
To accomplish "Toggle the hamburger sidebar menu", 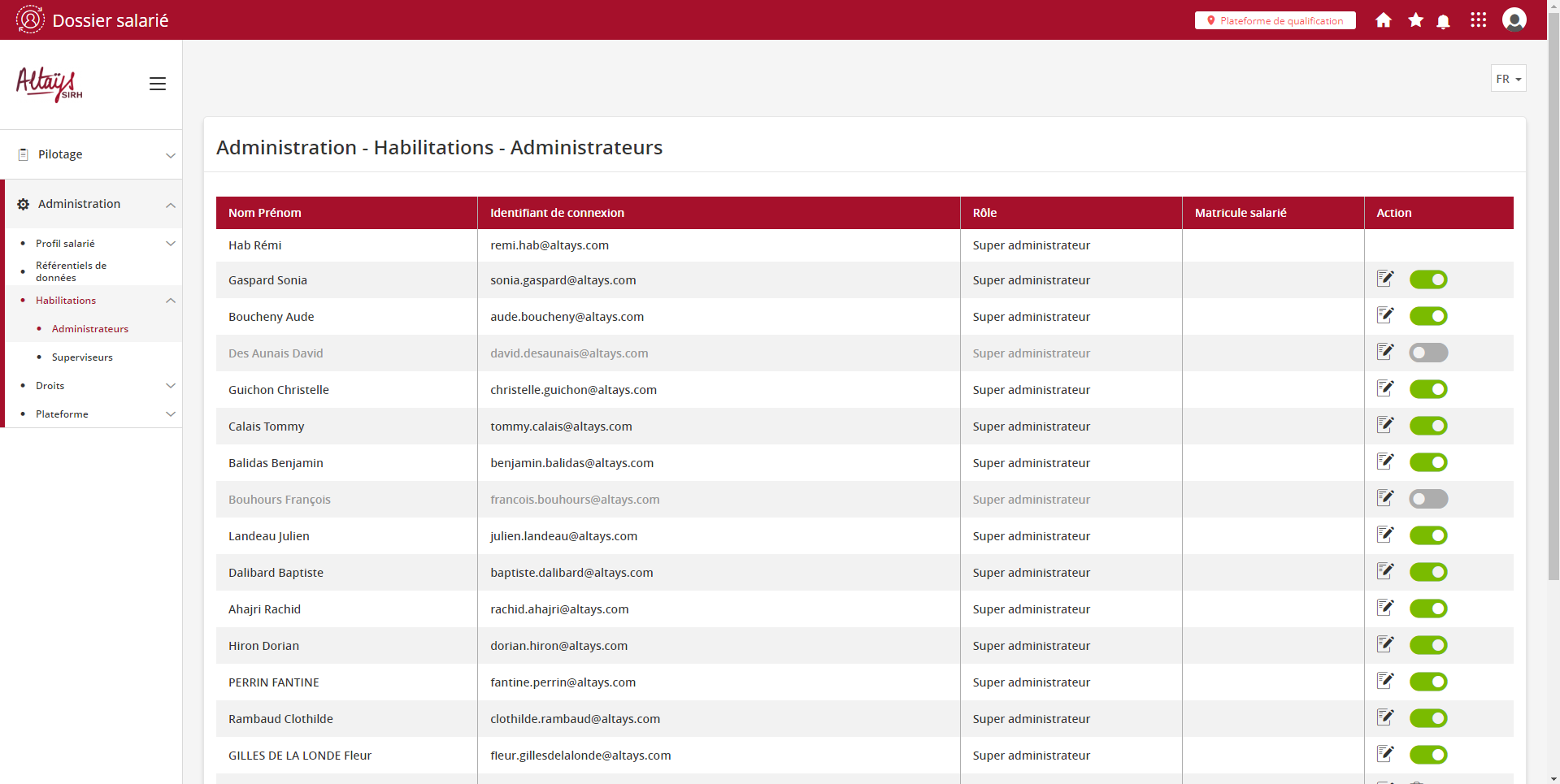I will click(x=158, y=84).
